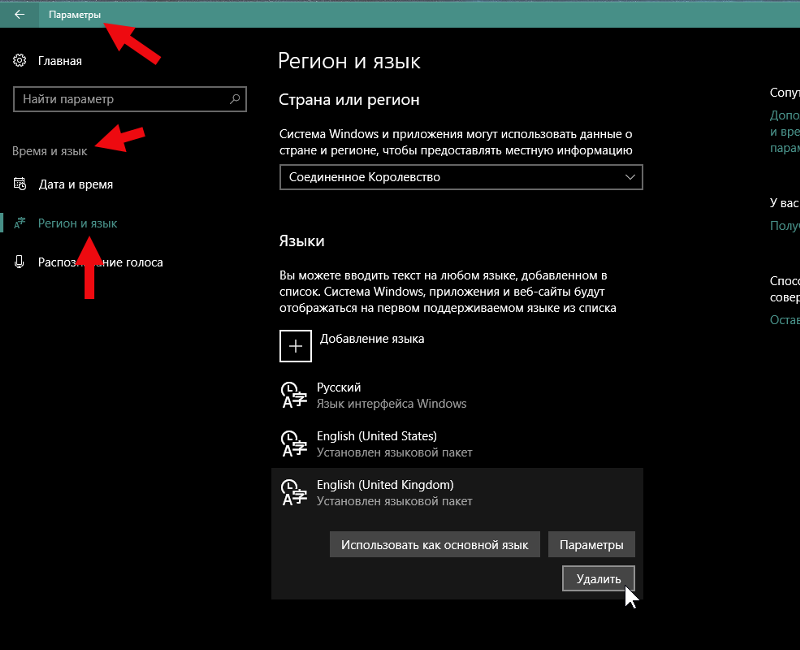Click the plus icon to add a language
The width and height of the screenshot is (800, 650).
pos(295,346)
